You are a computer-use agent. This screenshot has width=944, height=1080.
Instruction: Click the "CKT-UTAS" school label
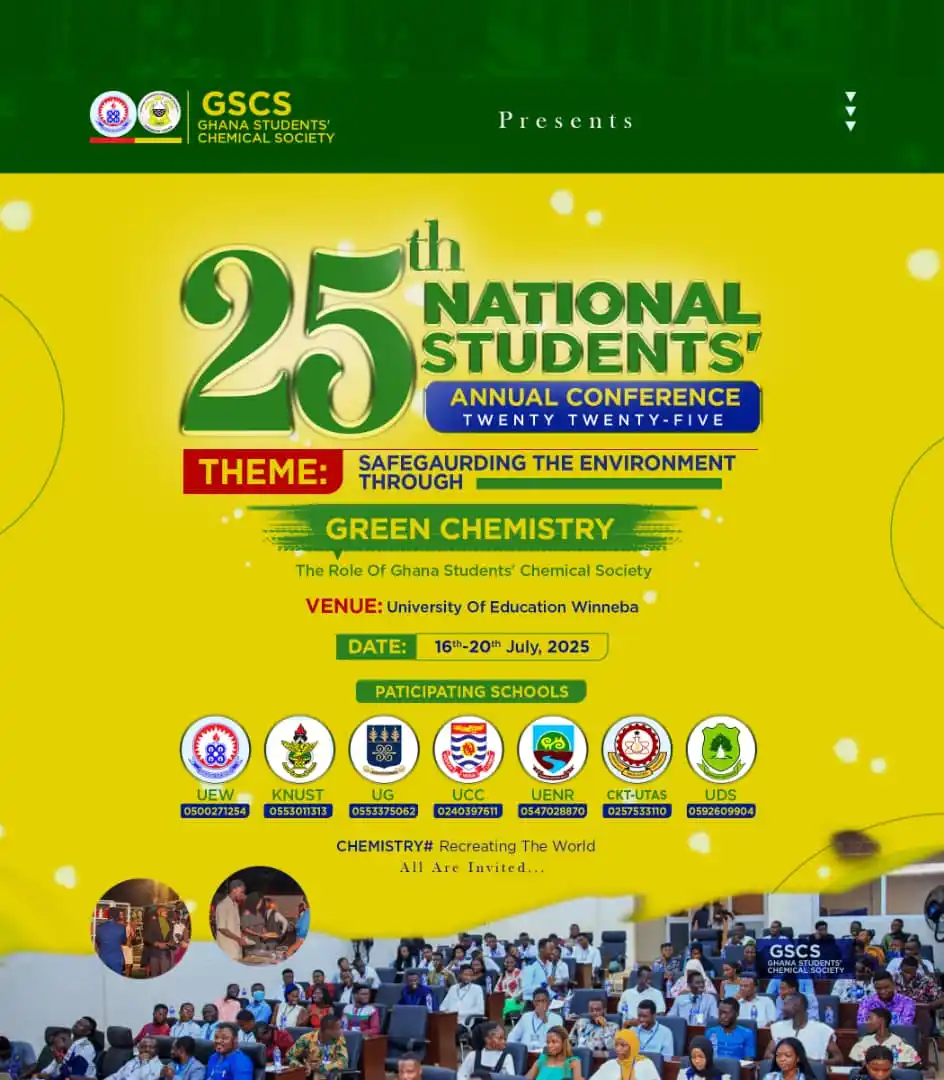pyautogui.click(x=637, y=794)
